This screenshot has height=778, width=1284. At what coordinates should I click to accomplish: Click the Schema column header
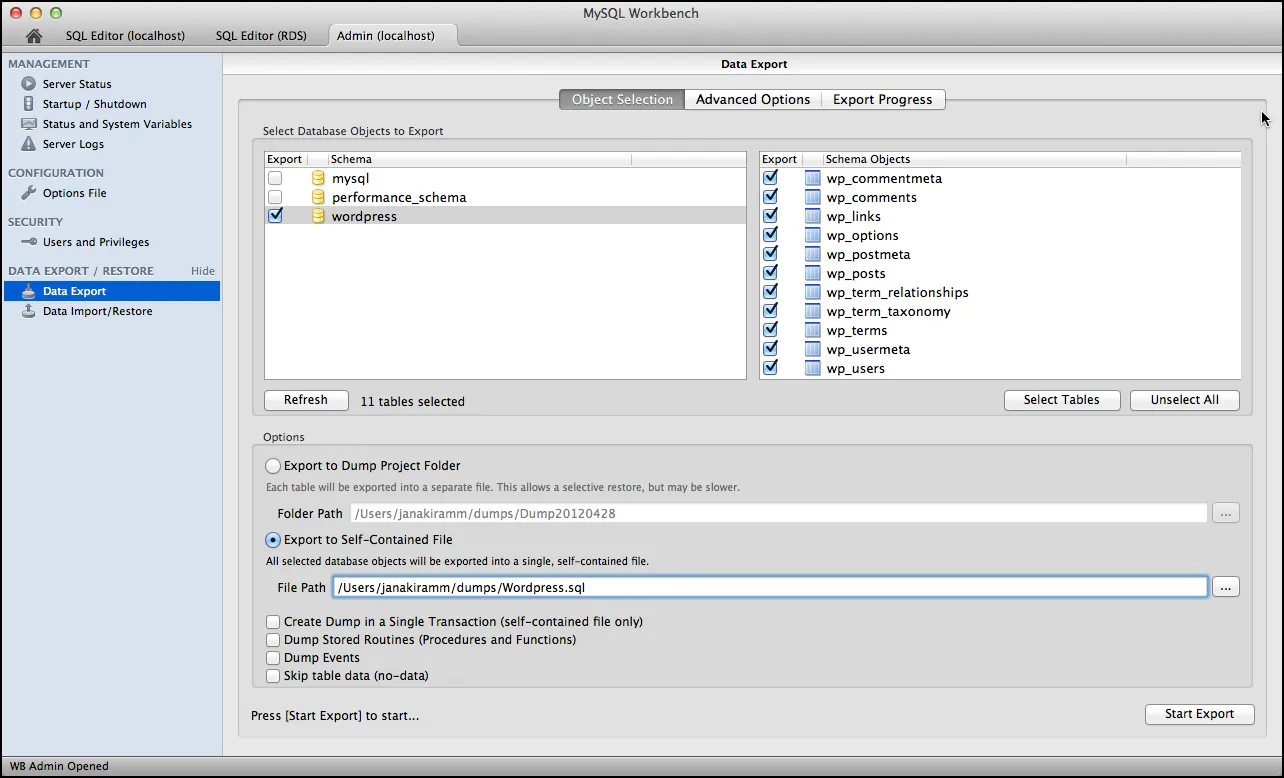click(x=479, y=159)
